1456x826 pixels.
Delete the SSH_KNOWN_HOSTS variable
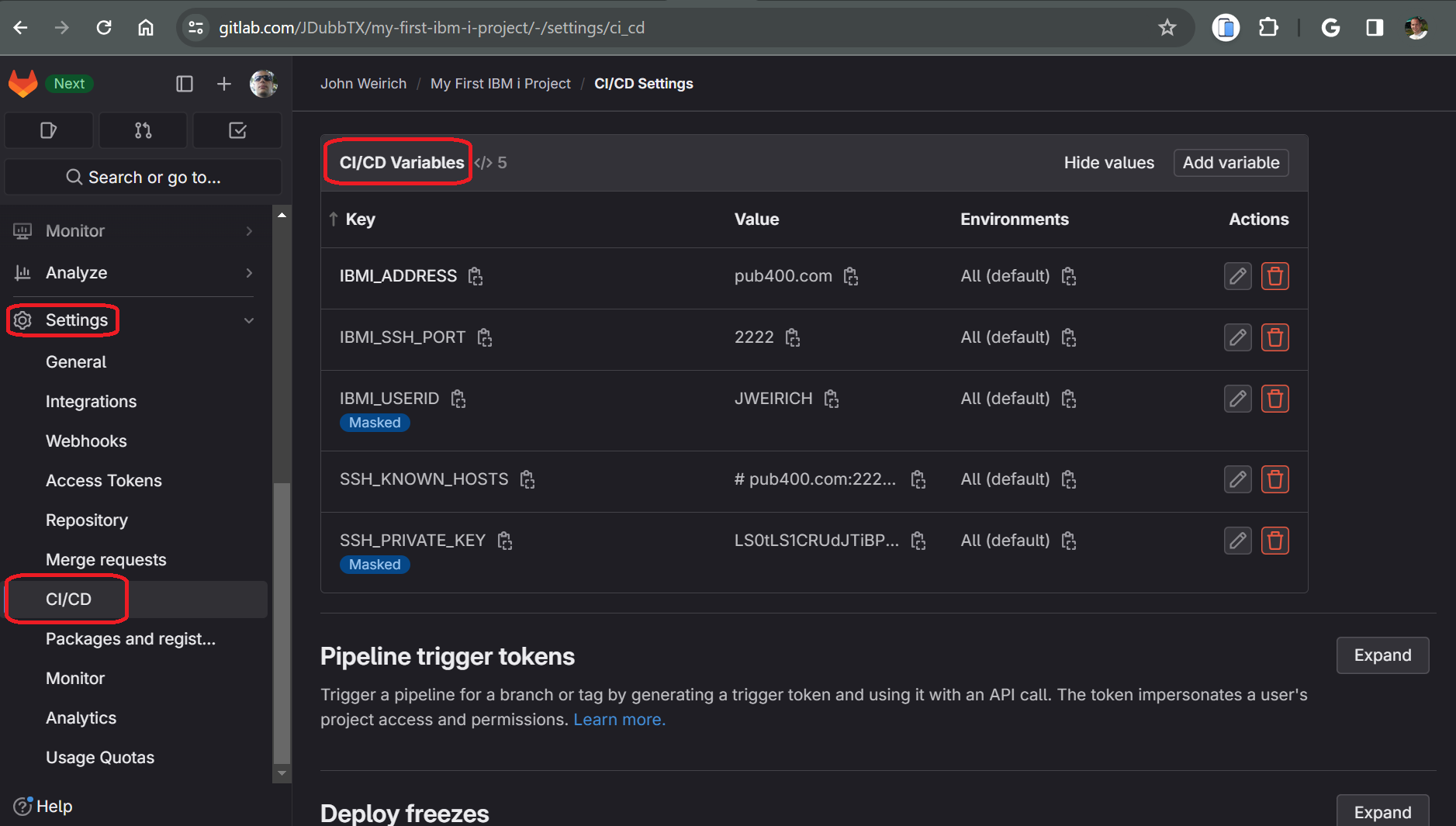pyautogui.click(x=1275, y=479)
